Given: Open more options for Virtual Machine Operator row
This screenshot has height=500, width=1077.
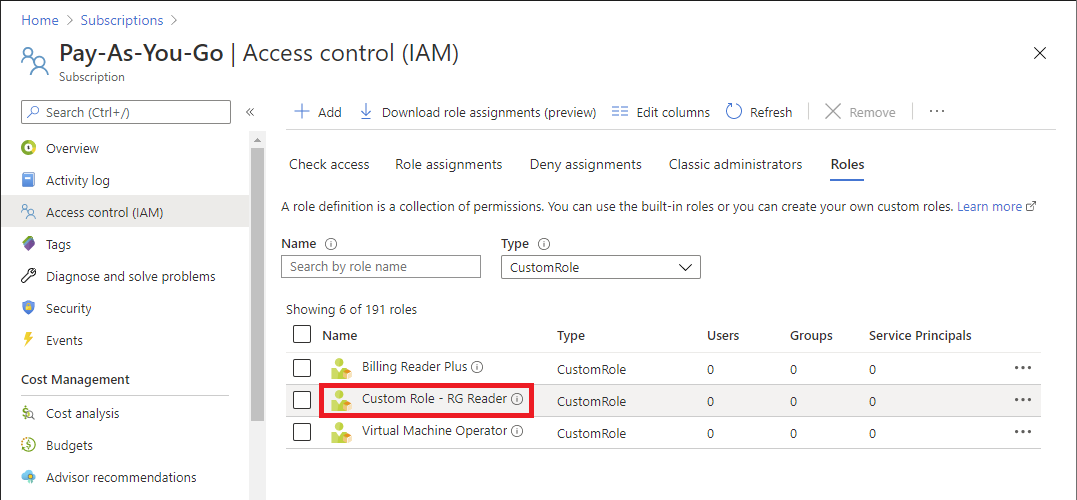Looking at the screenshot, I should pos(1022,432).
